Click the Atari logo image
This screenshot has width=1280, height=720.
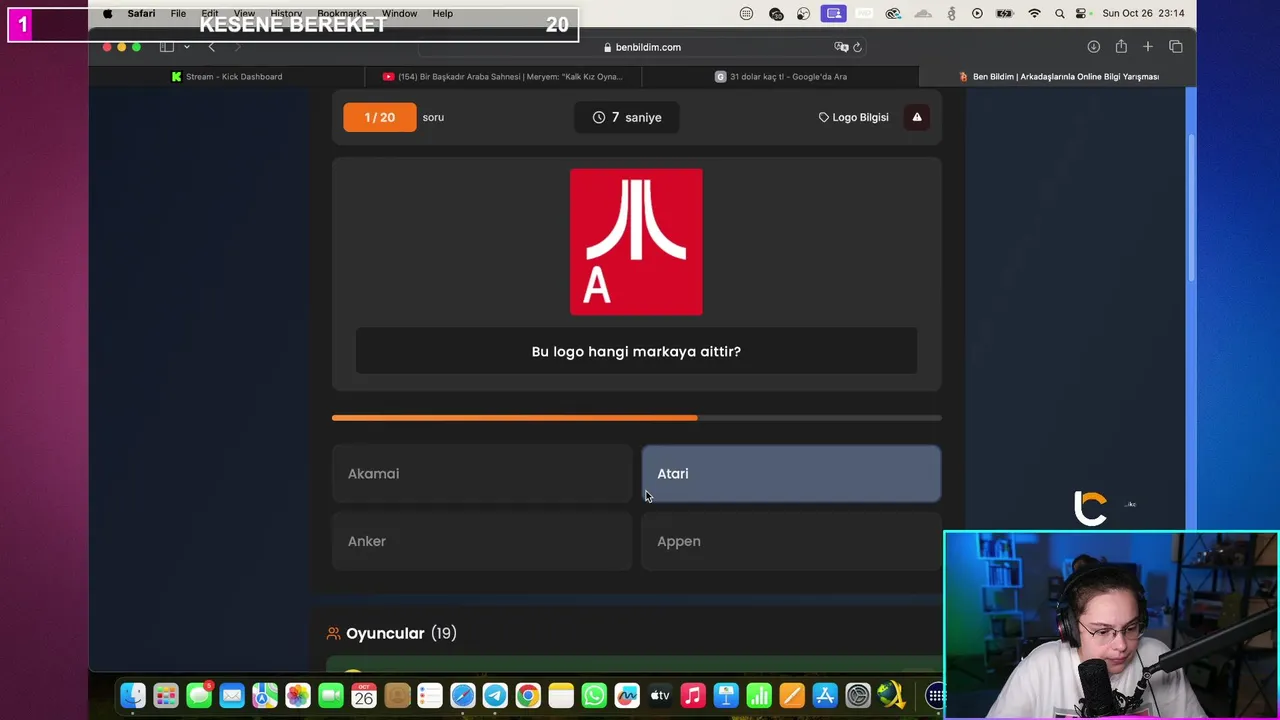click(x=636, y=242)
